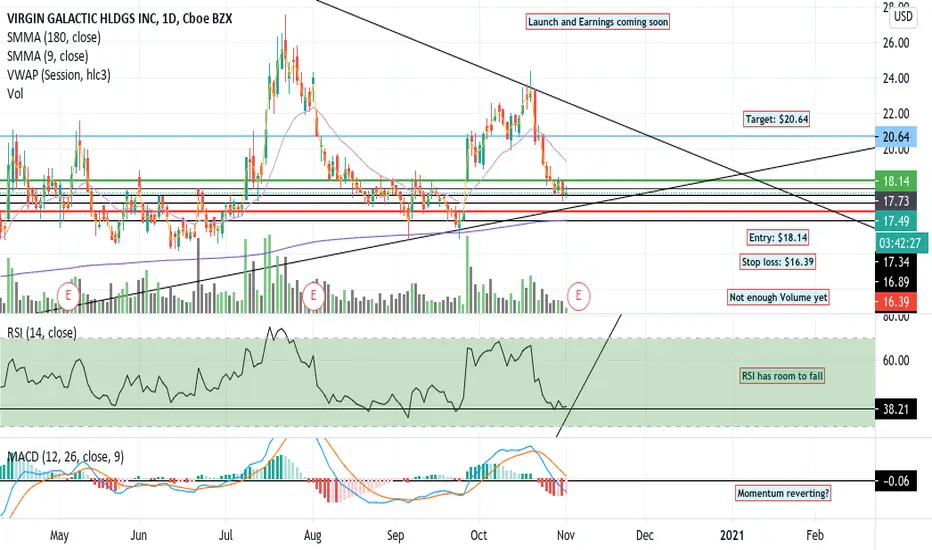Click the 'Momentum reverting?' annotation
Viewport: 932px width, 550px height.
(x=783, y=493)
